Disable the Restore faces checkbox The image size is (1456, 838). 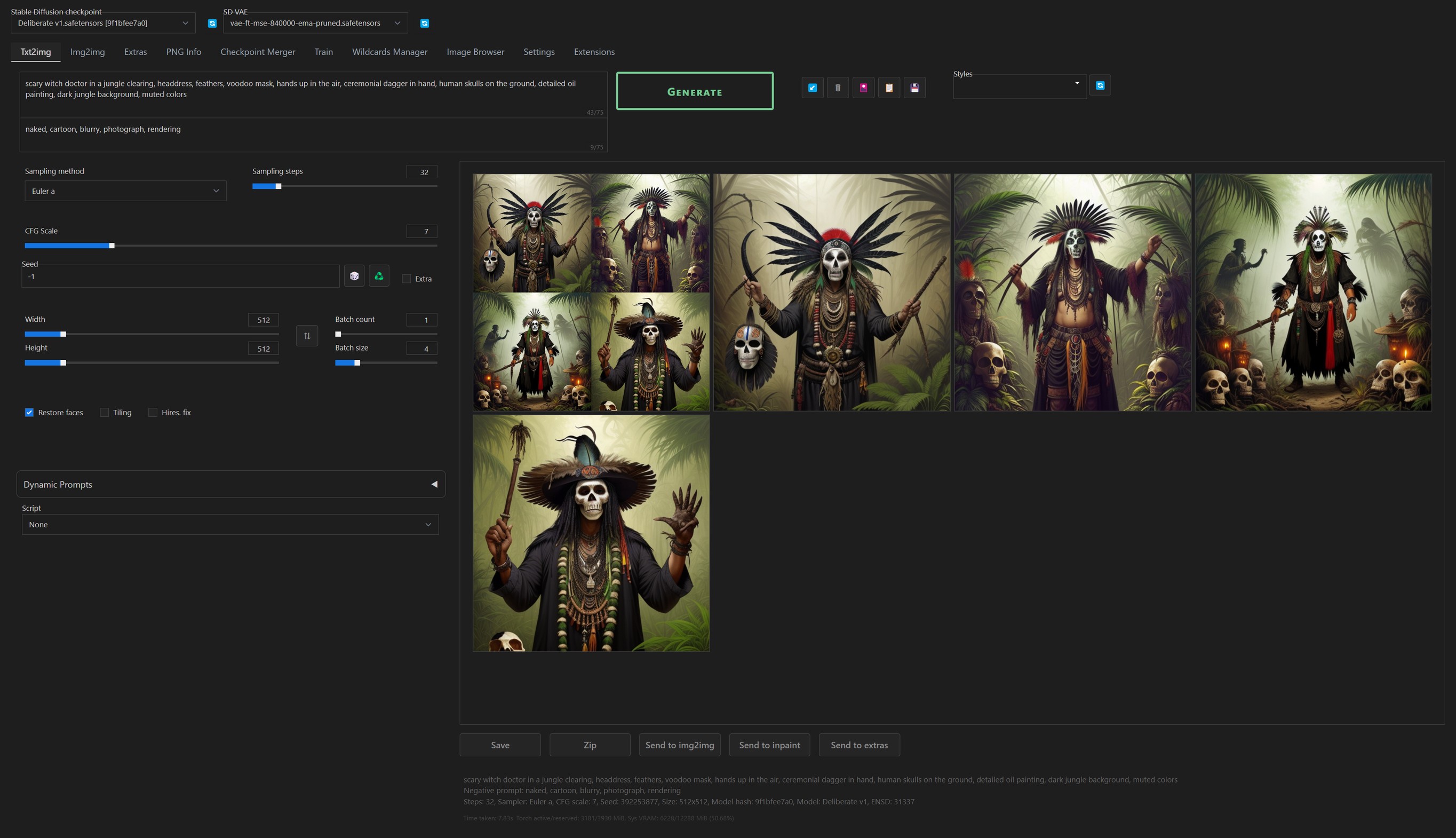(29, 412)
